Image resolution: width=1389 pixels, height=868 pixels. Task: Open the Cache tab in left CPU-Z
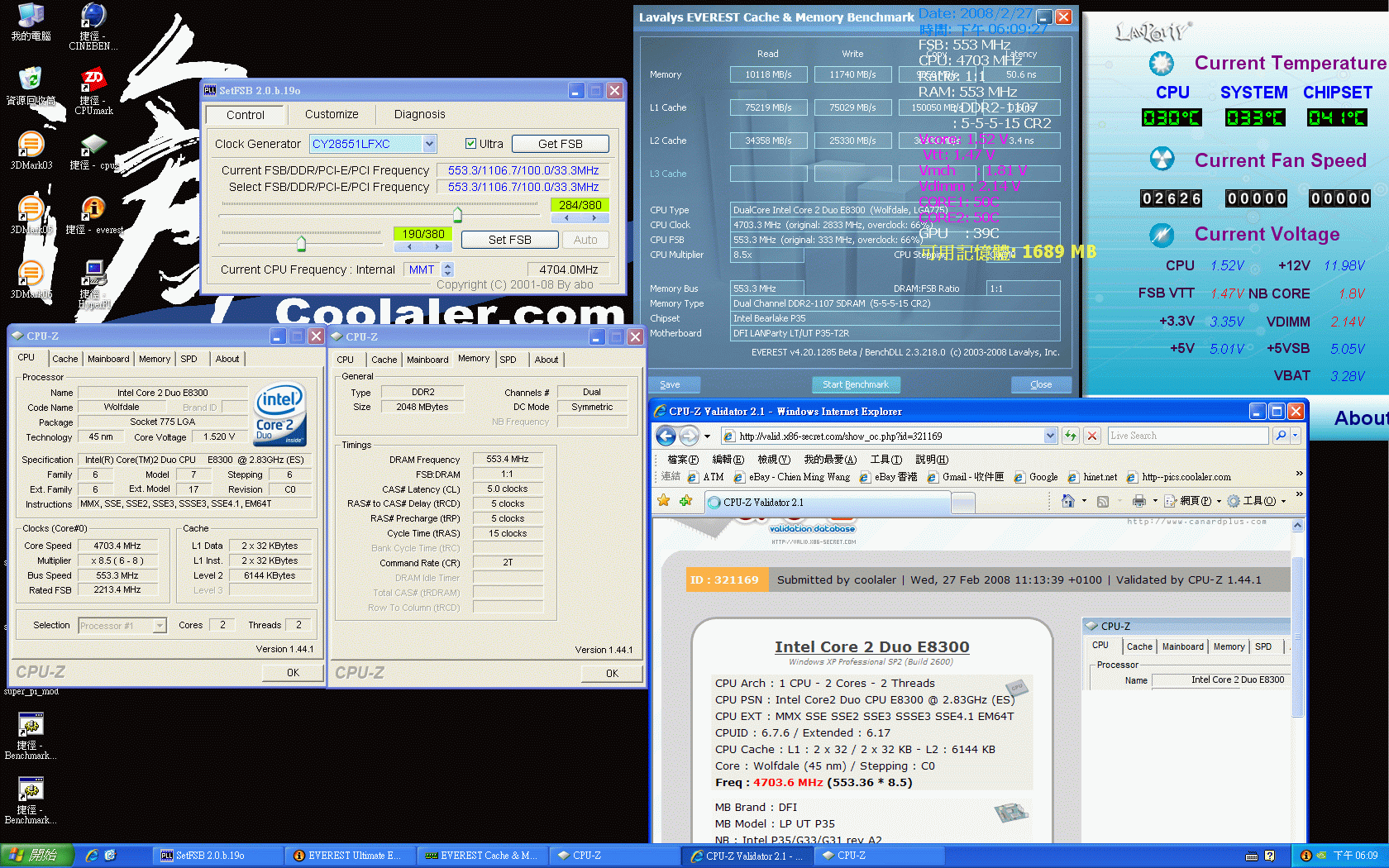[64, 359]
